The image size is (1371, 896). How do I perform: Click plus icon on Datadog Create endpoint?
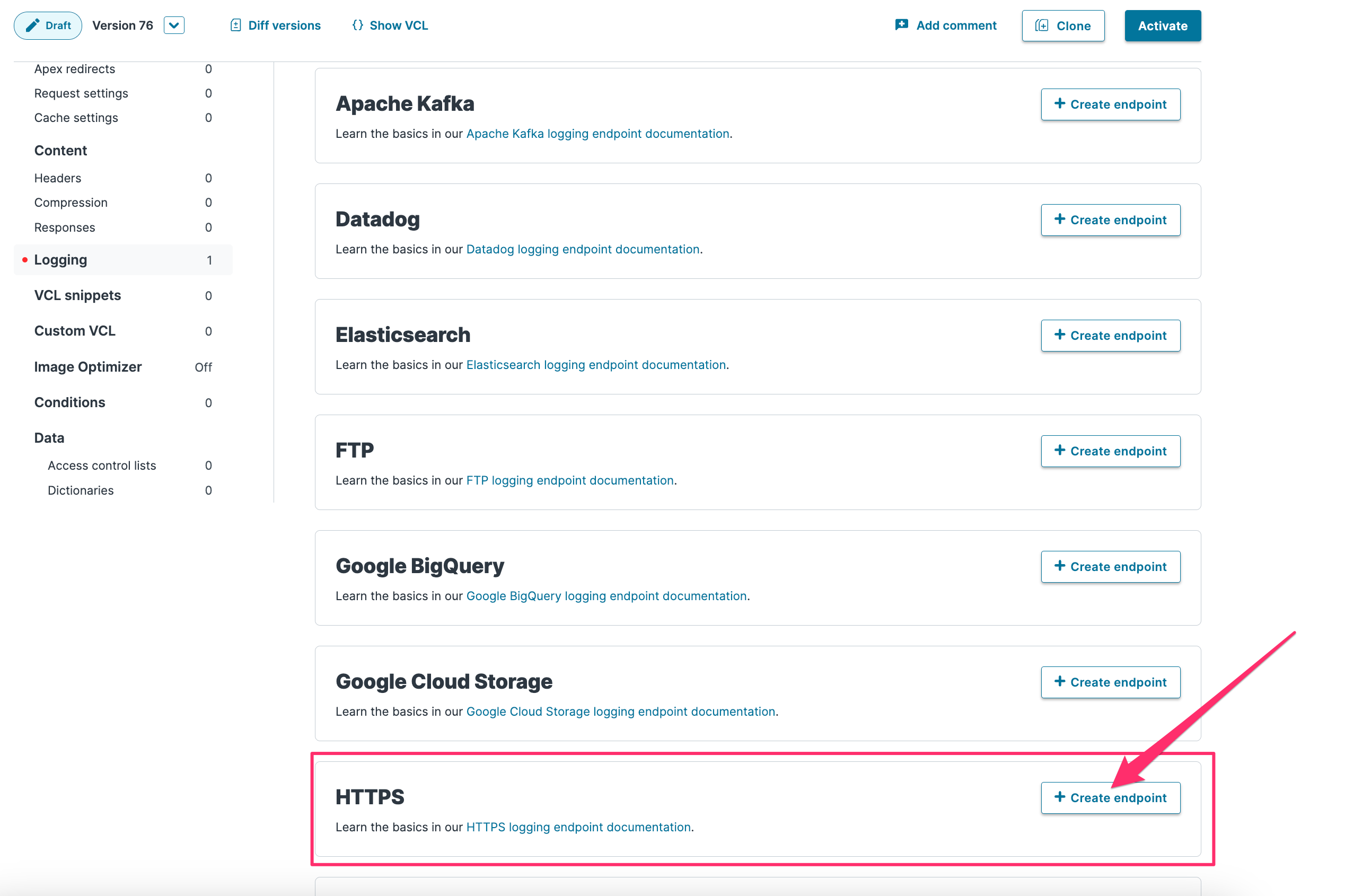1059,219
